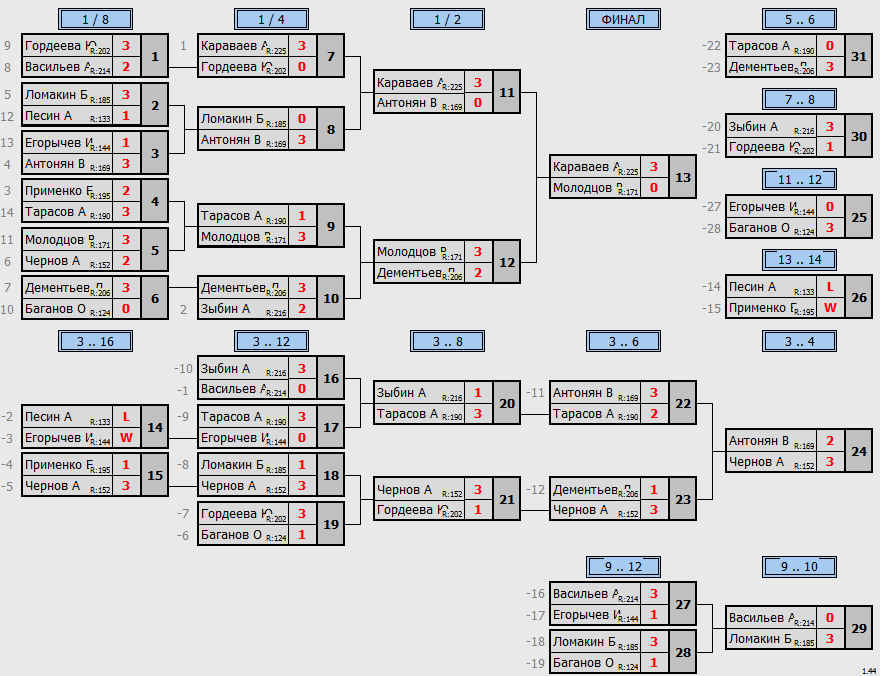The image size is (880, 676).
Task: Click Молодцов in the final match
Action: pos(582,188)
